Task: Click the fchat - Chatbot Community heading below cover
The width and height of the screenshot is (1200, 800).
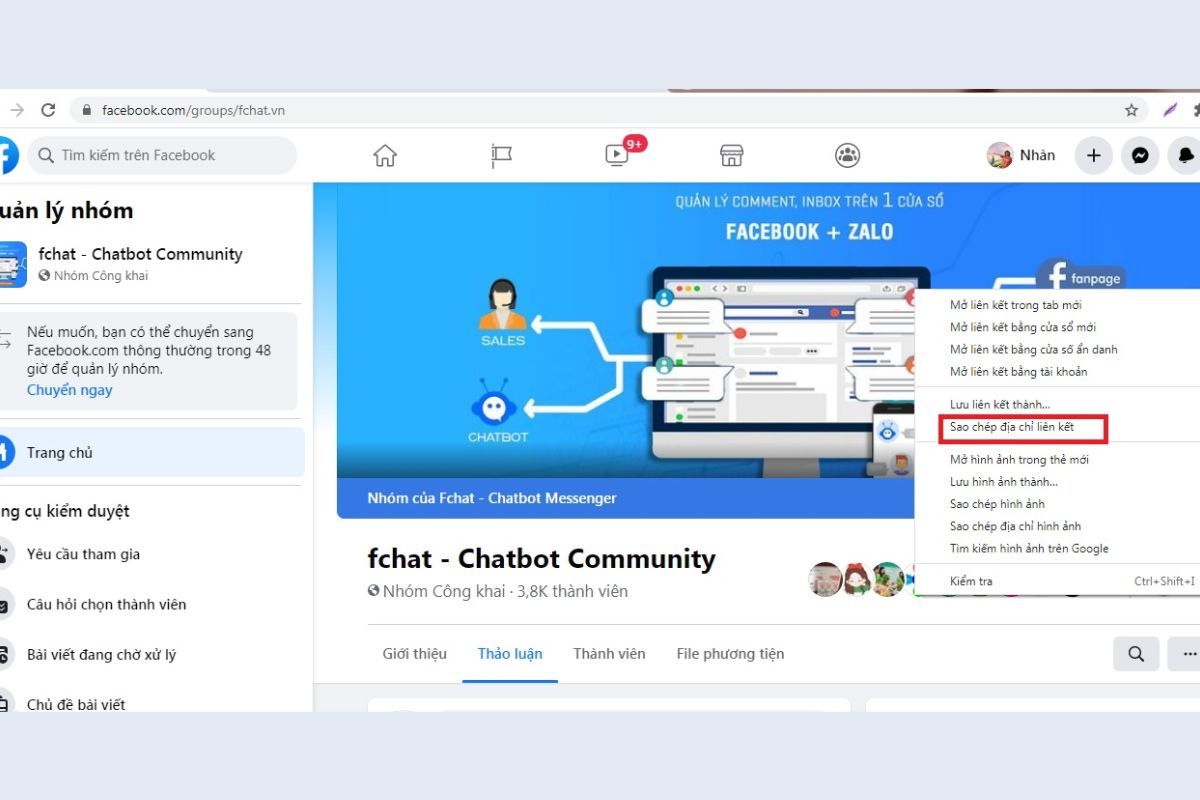Action: 542,559
